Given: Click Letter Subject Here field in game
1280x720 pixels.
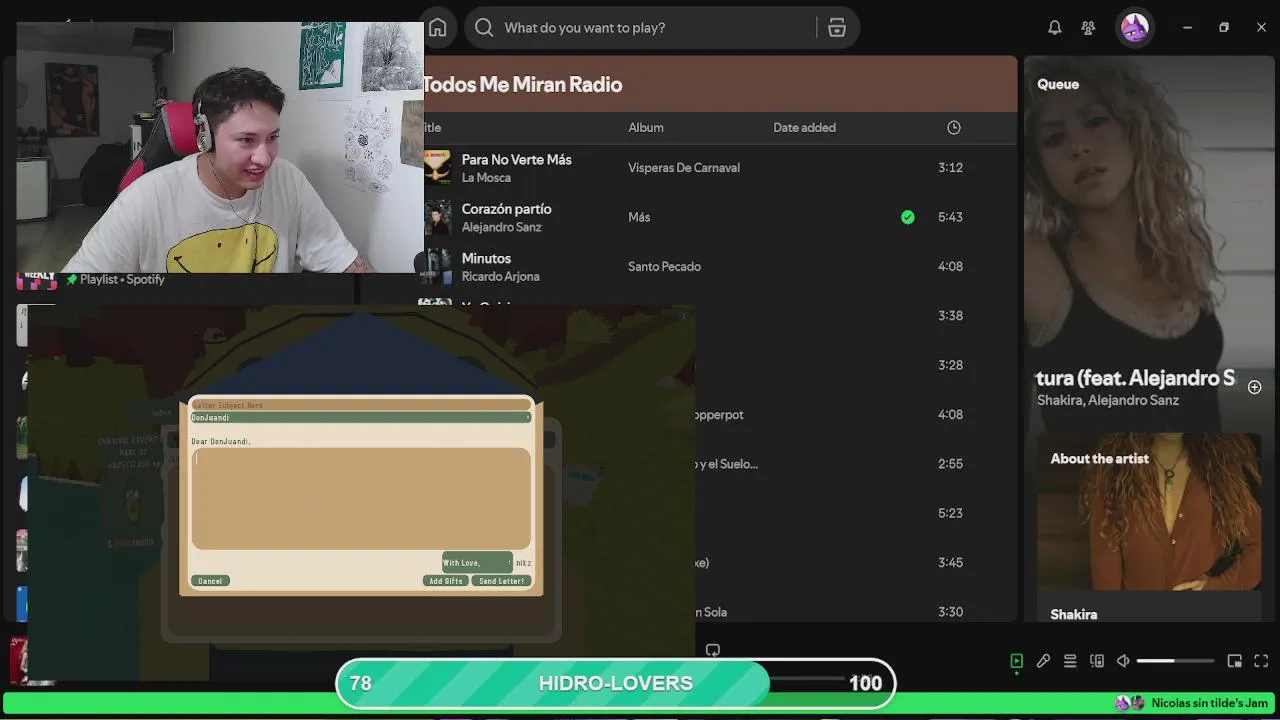Looking at the screenshot, I should pyautogui.click(x=360, y=405).
